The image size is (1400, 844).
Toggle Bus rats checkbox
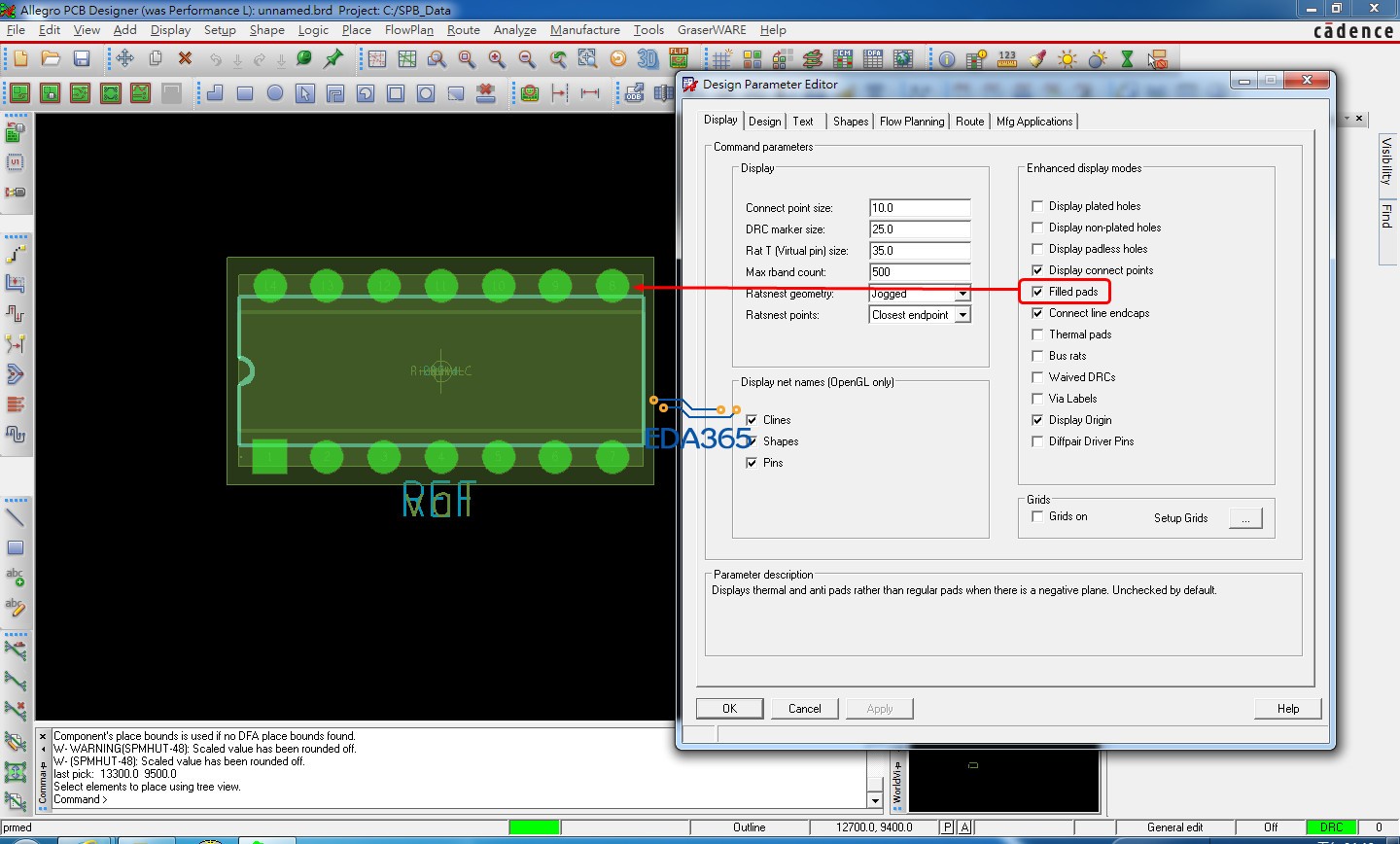tap(1037, 356)
